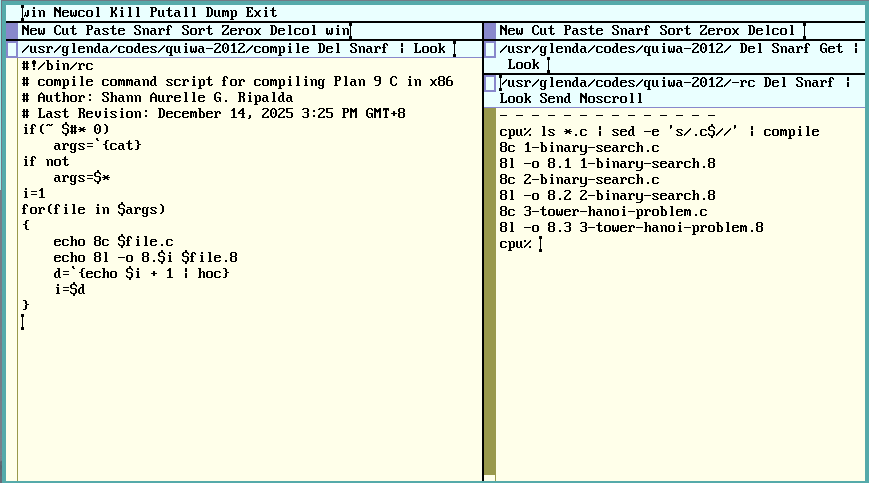Click the compile window's thin scrollbar strip

point(12,269)
